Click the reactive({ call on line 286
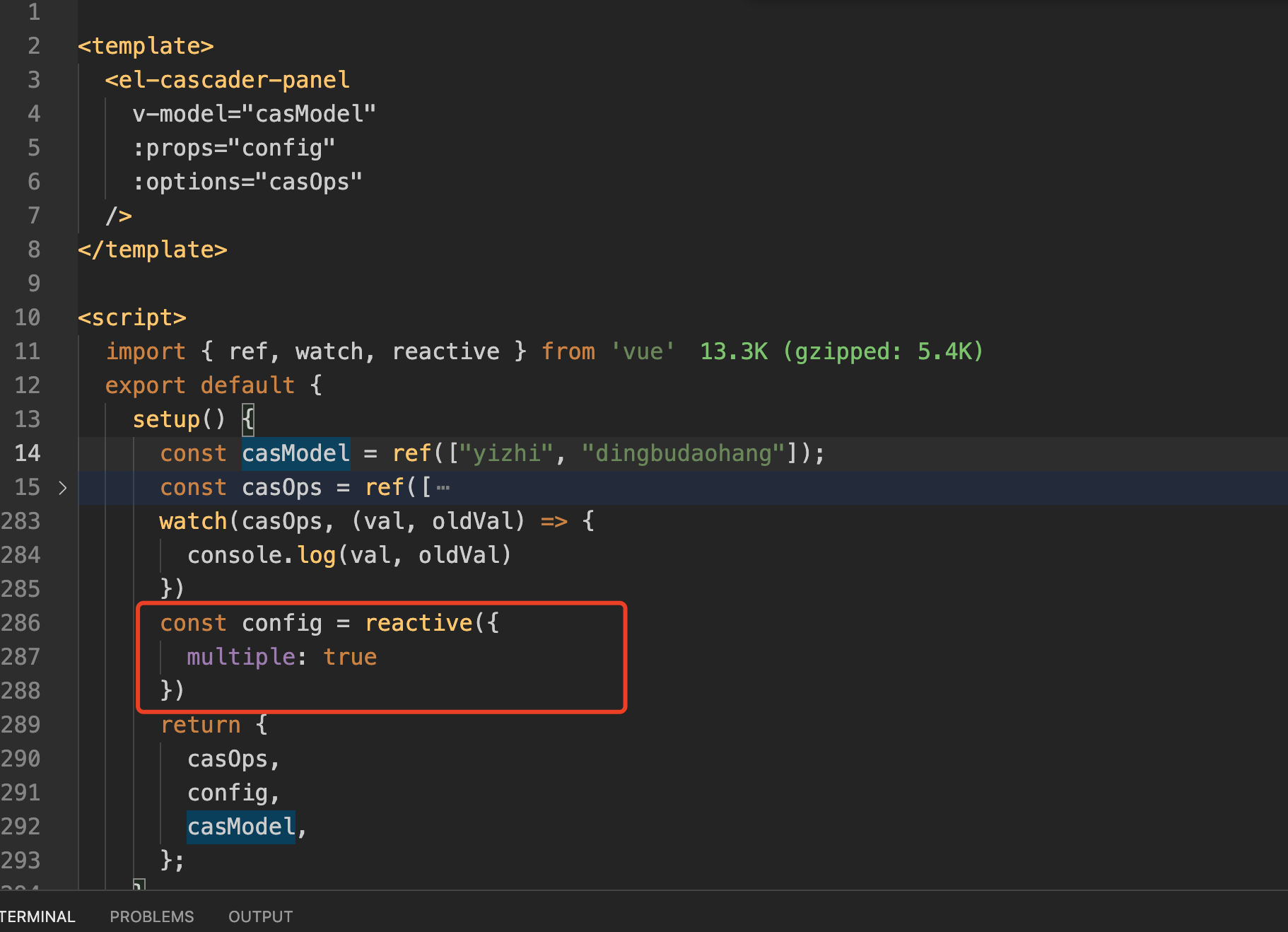The image size is (1288, 932). [432, 623]
